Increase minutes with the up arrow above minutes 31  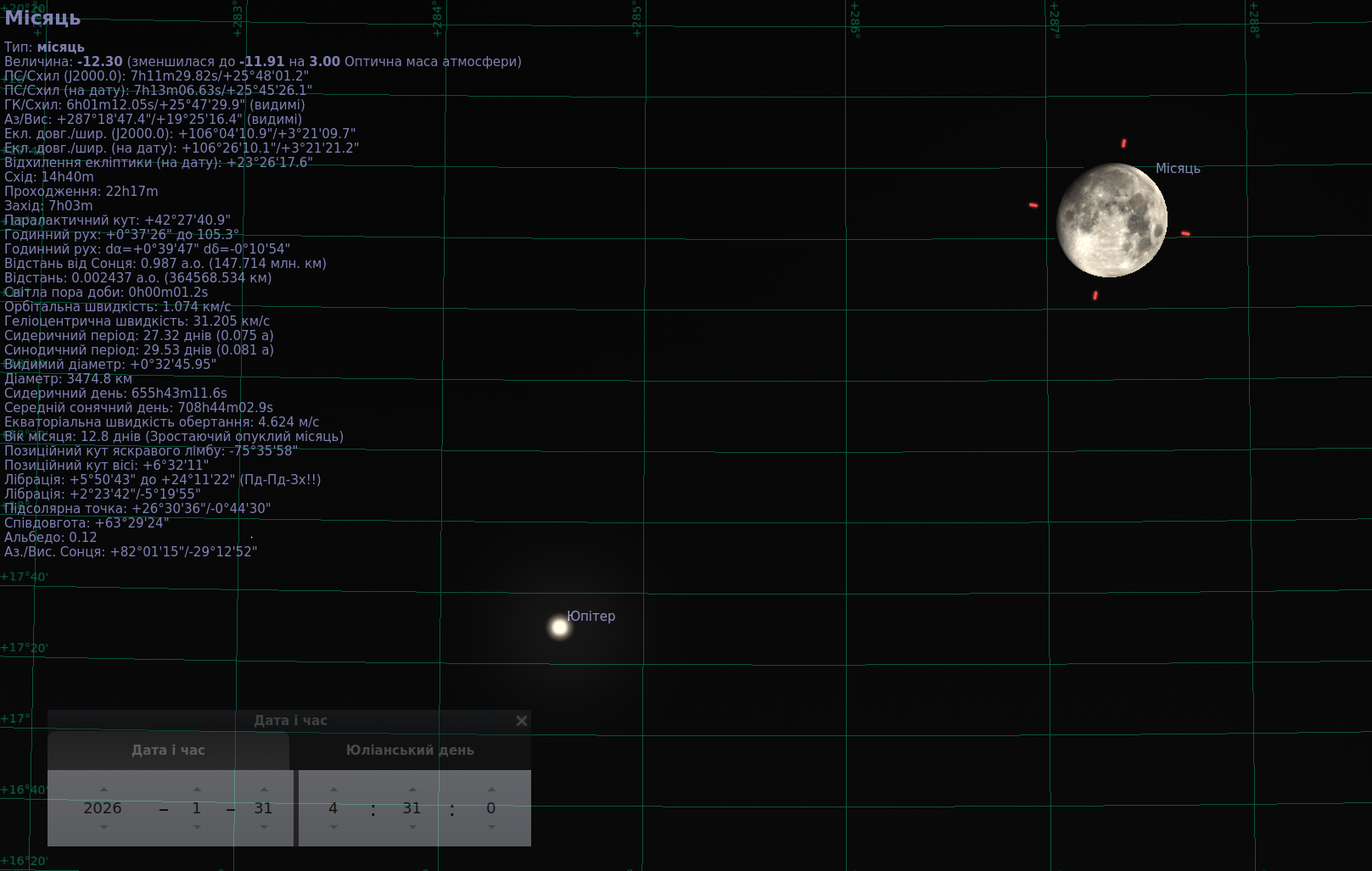(412, 790)
